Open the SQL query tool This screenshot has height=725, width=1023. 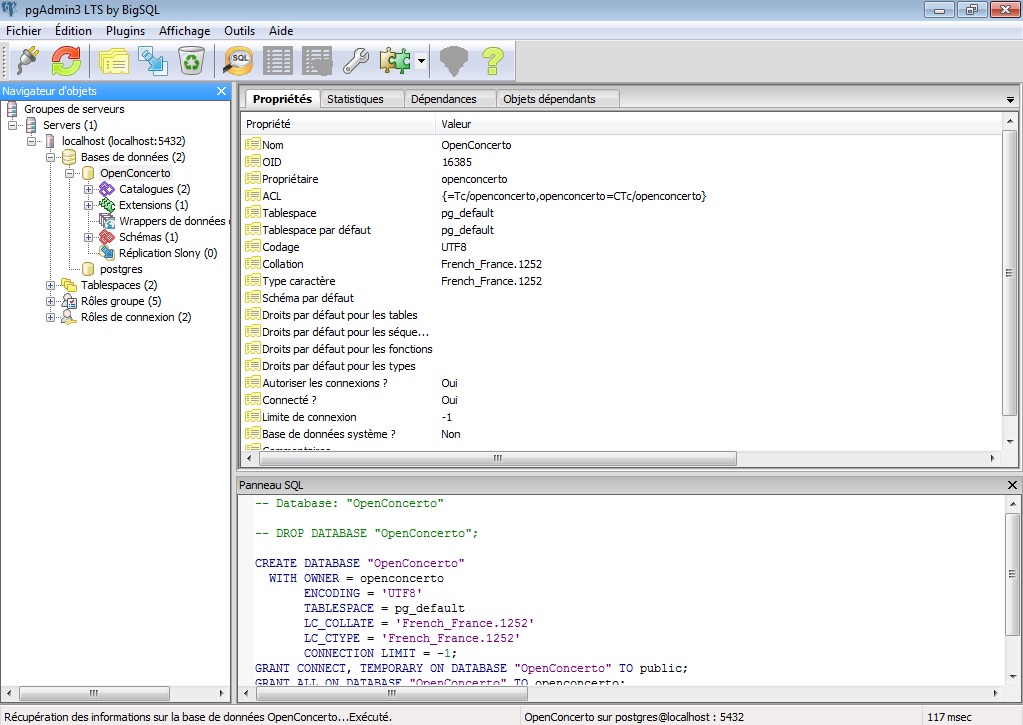coord(239,62)
